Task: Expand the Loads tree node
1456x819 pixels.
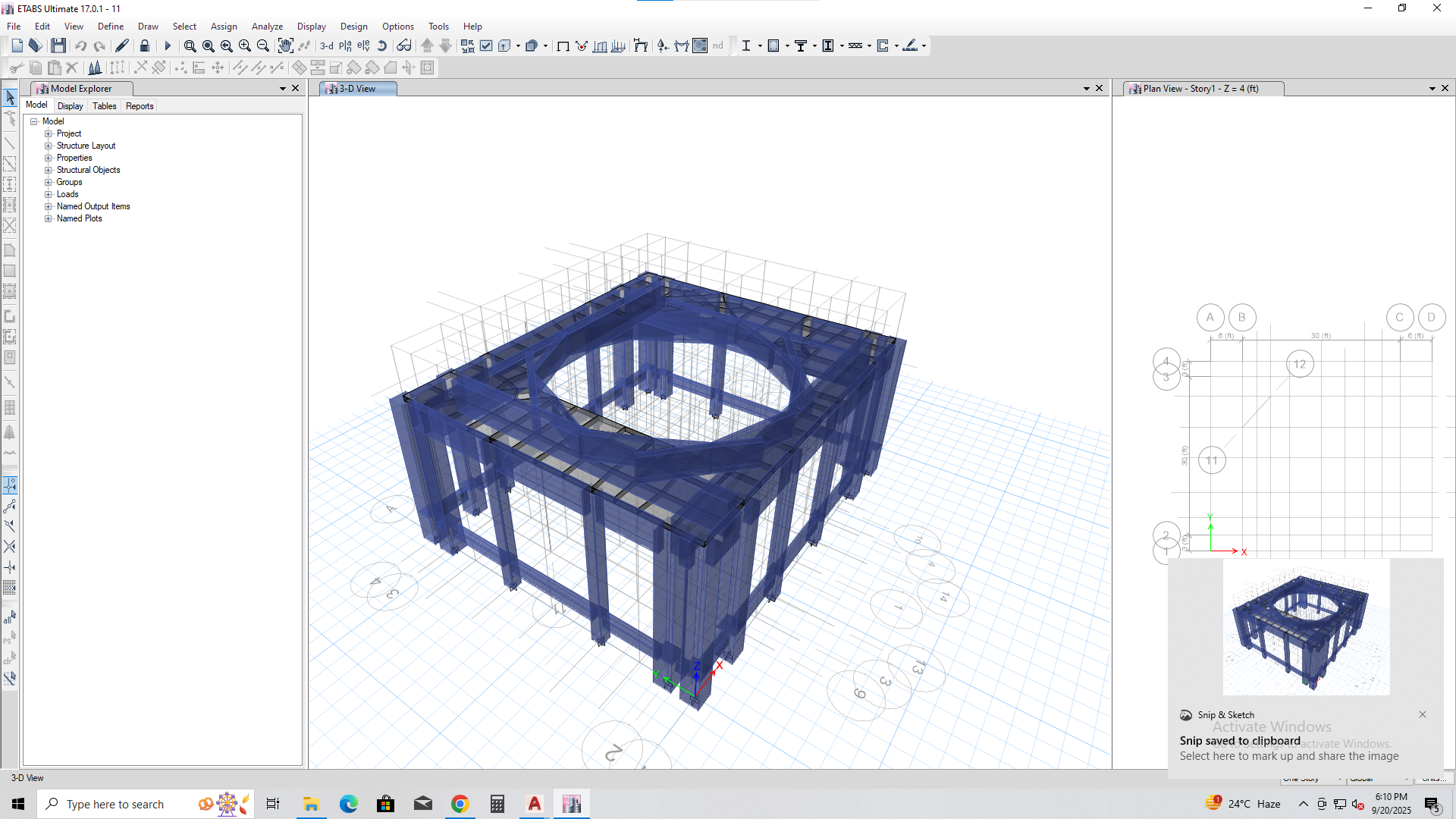Action: [x=49, y=194]
